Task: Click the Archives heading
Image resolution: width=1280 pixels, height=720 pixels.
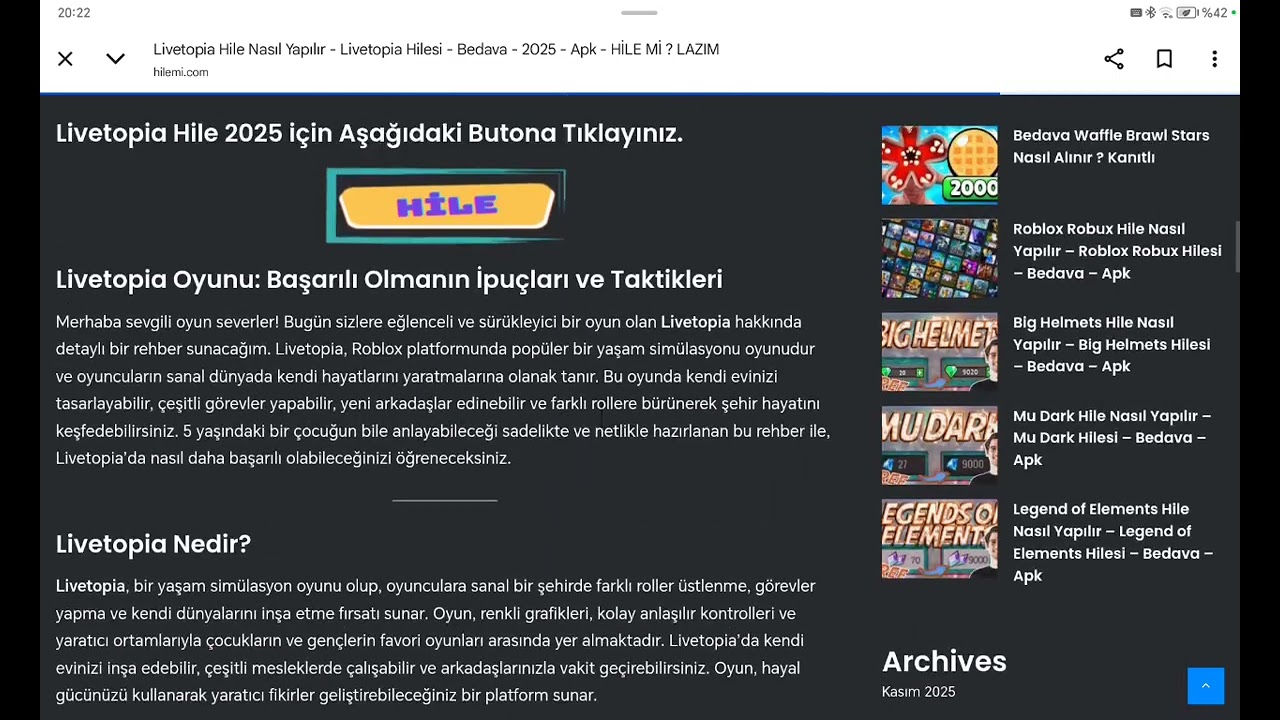Action: tap(944, 661)
